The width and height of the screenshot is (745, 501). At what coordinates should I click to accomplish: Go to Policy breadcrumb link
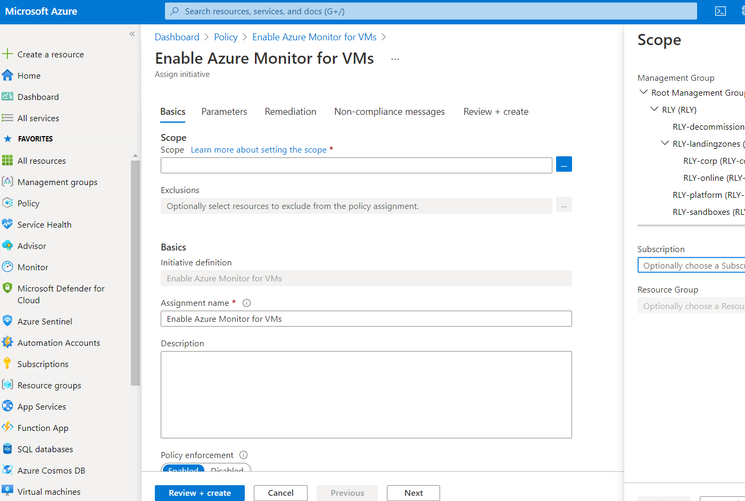coord(226,37)
